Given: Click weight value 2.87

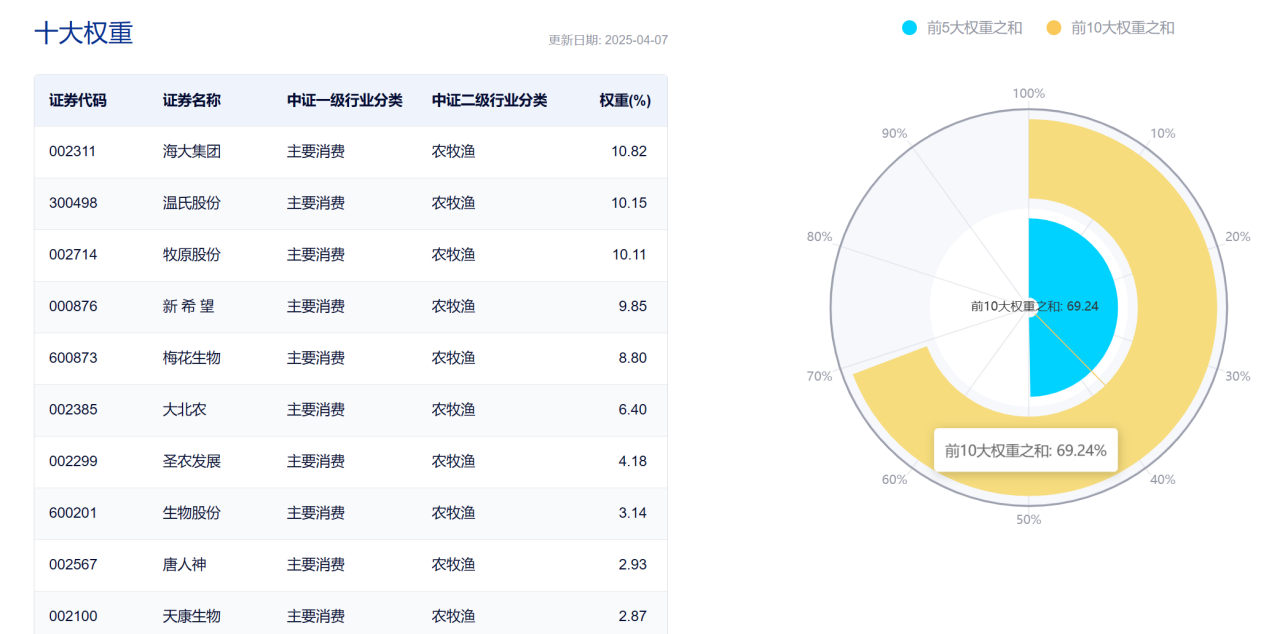Looking at the screenshot, I should 633,616.
